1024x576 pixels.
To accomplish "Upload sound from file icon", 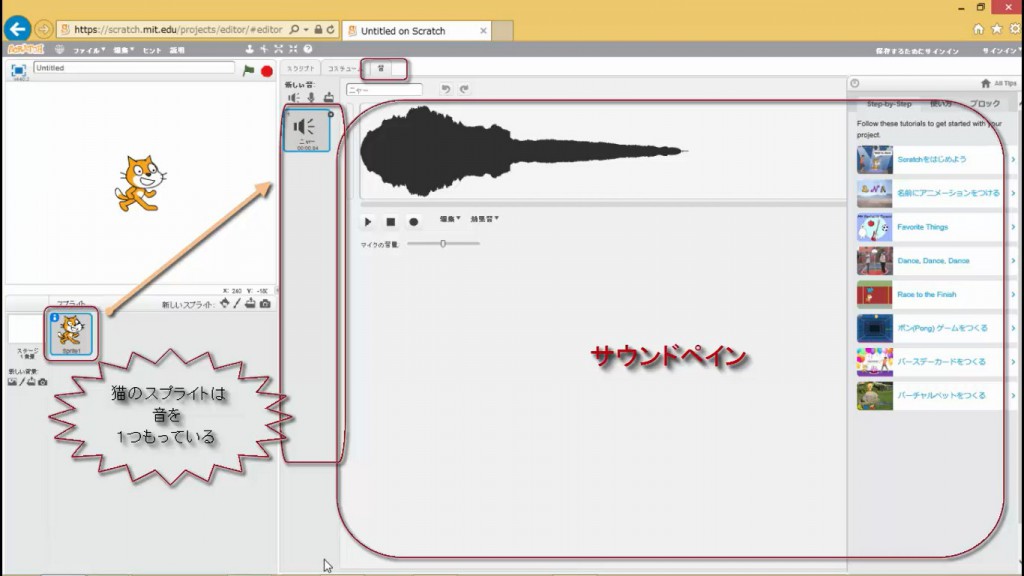I will coord(328,97).
